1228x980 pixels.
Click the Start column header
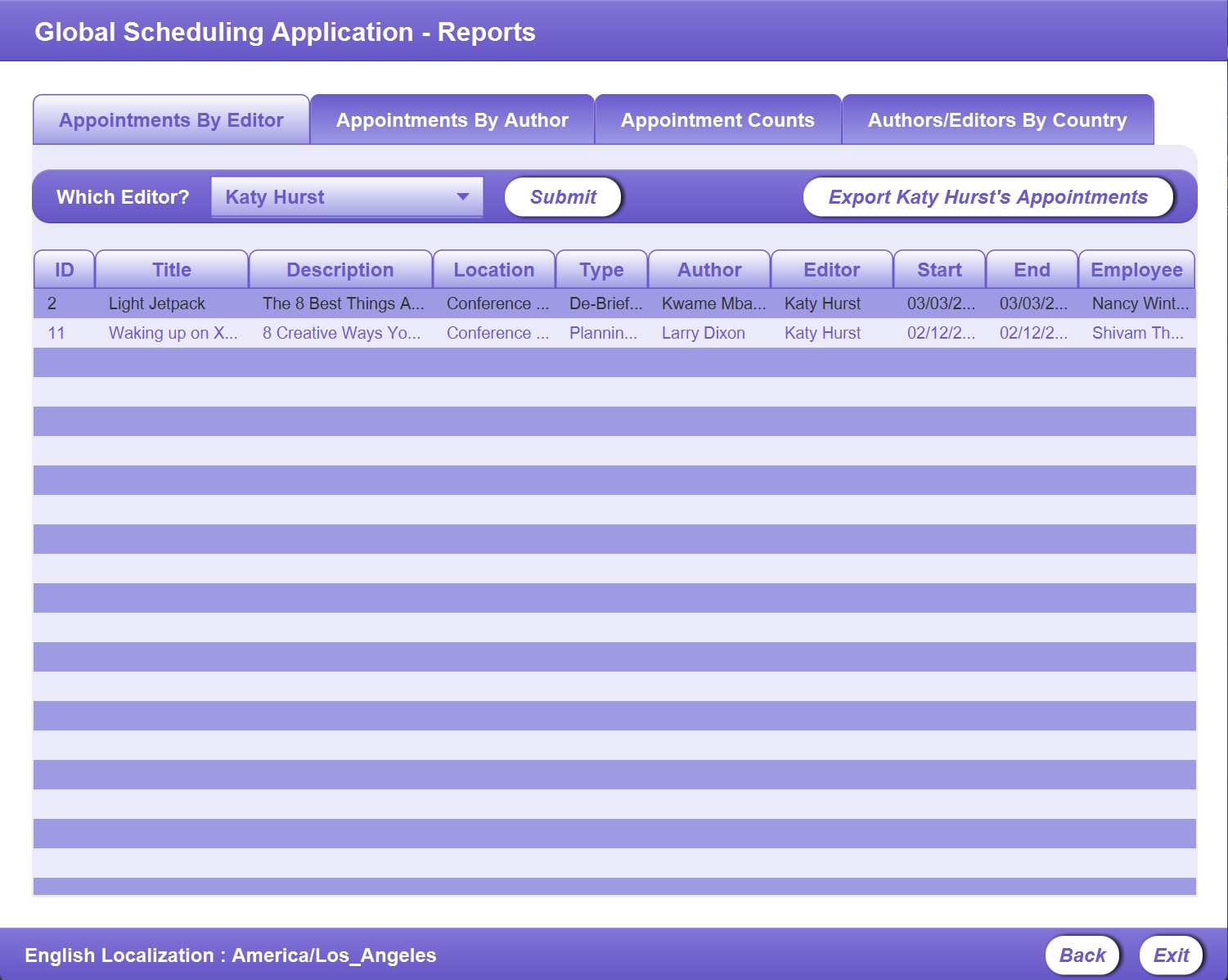938,268
